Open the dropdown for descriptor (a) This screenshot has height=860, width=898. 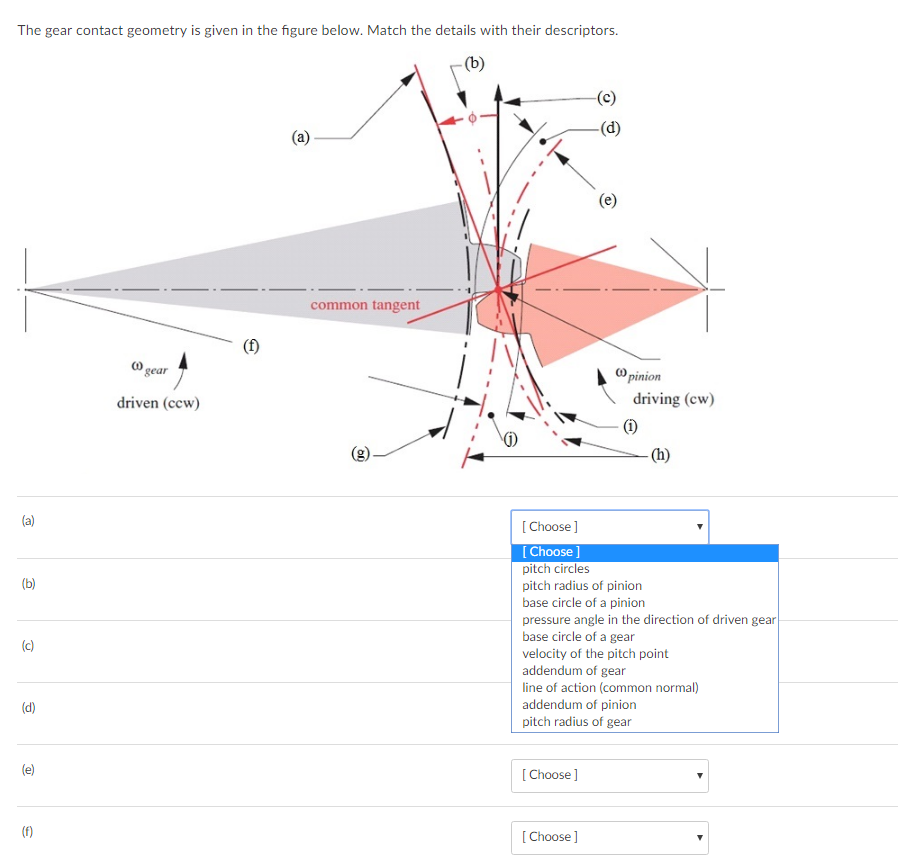point(609,526)
